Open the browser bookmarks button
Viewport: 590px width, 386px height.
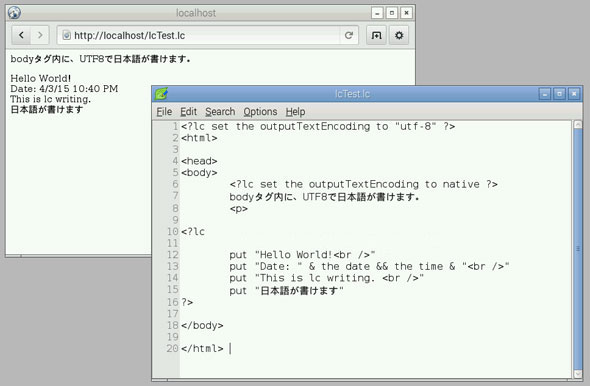point(376,35)
